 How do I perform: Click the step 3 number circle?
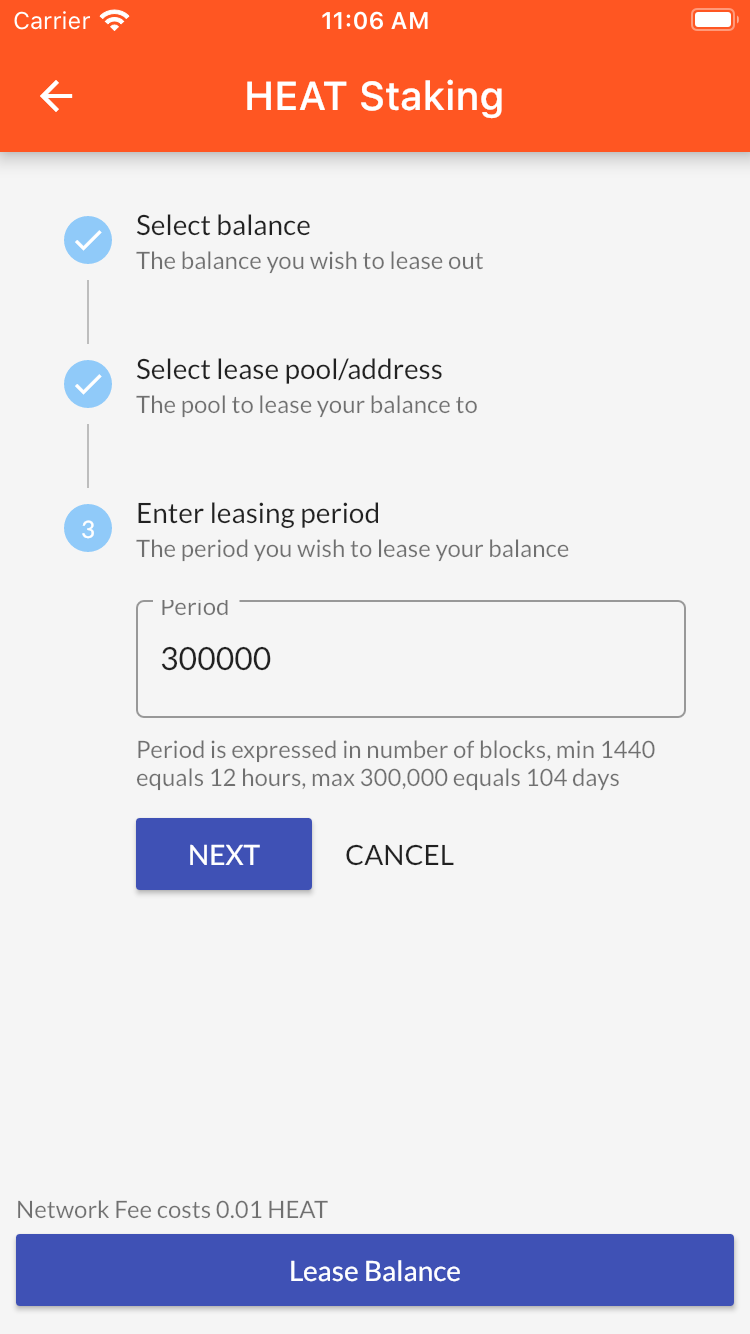point(88,528)
